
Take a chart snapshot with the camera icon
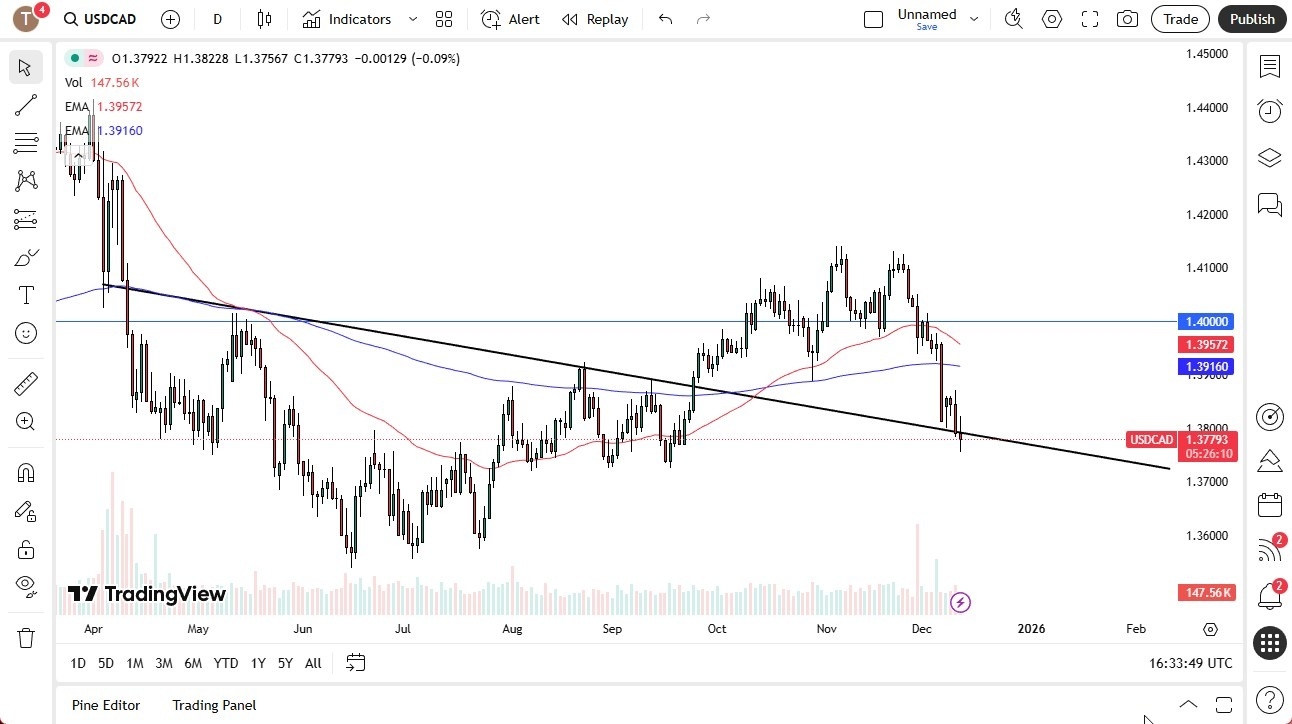coord(1128,18)
